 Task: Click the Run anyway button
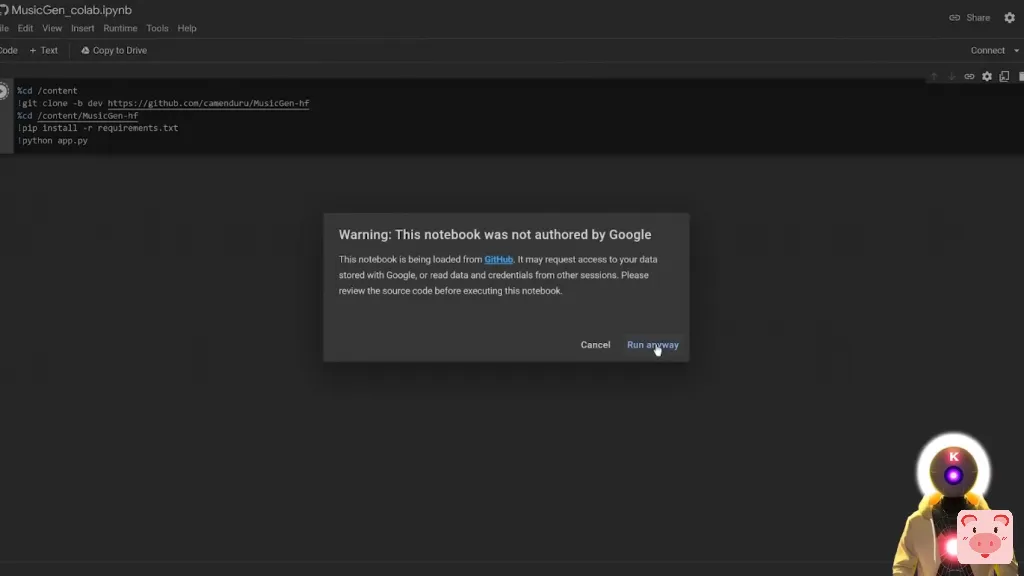coord(652,345)
